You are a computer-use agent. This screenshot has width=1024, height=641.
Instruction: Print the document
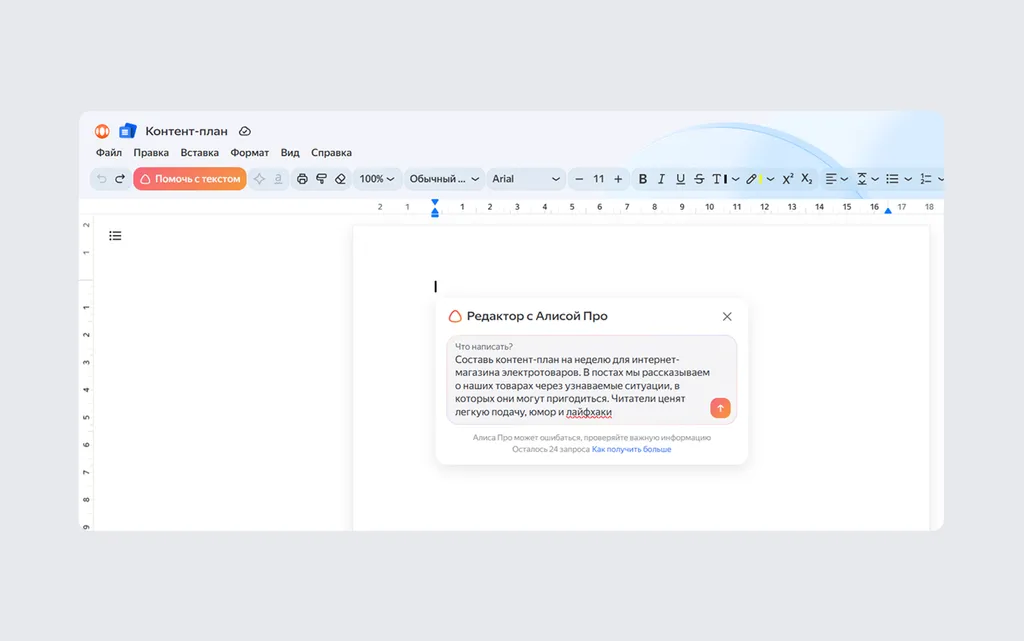302,179
